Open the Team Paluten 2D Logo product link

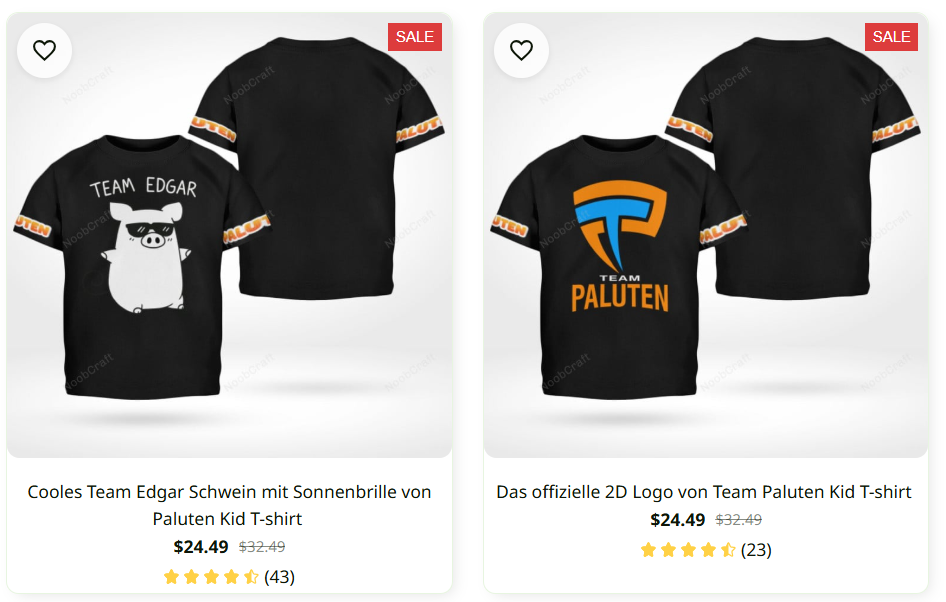pyautogui.click(x=704, y=492)
